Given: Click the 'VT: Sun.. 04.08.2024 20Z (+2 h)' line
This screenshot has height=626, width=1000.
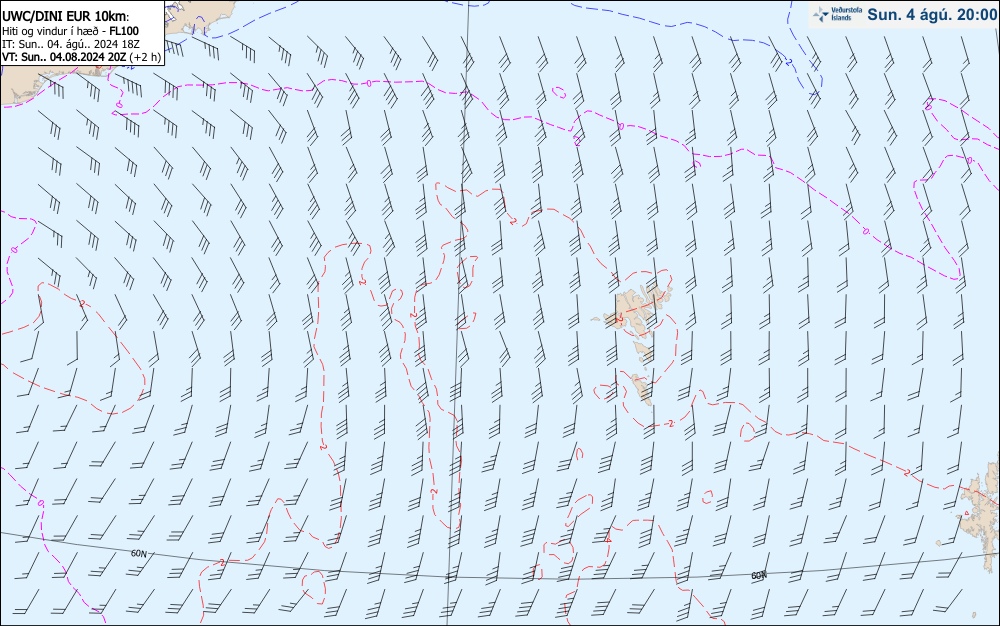Looking at the screenshot, I should [82, 57].
